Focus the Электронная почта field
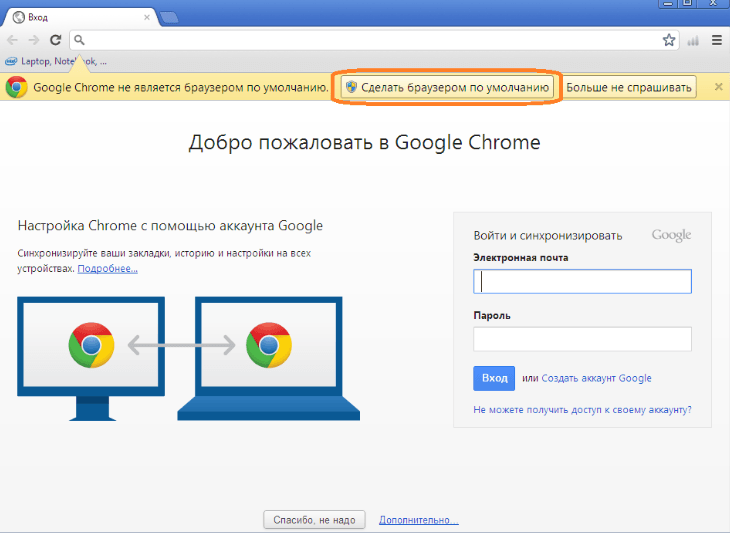 coord(582,281)
